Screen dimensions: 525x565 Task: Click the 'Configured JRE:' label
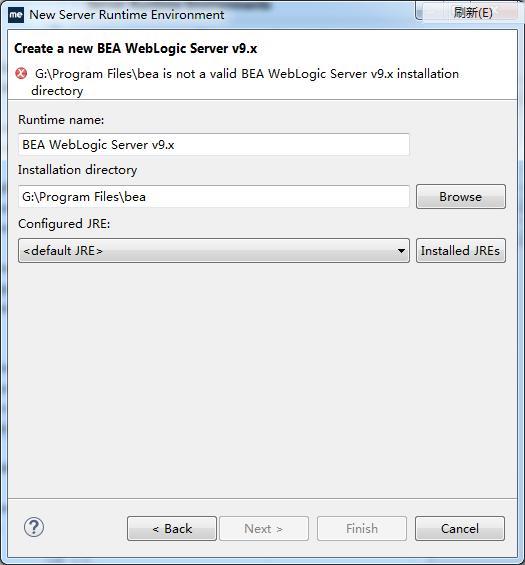(x=64, y=224)
